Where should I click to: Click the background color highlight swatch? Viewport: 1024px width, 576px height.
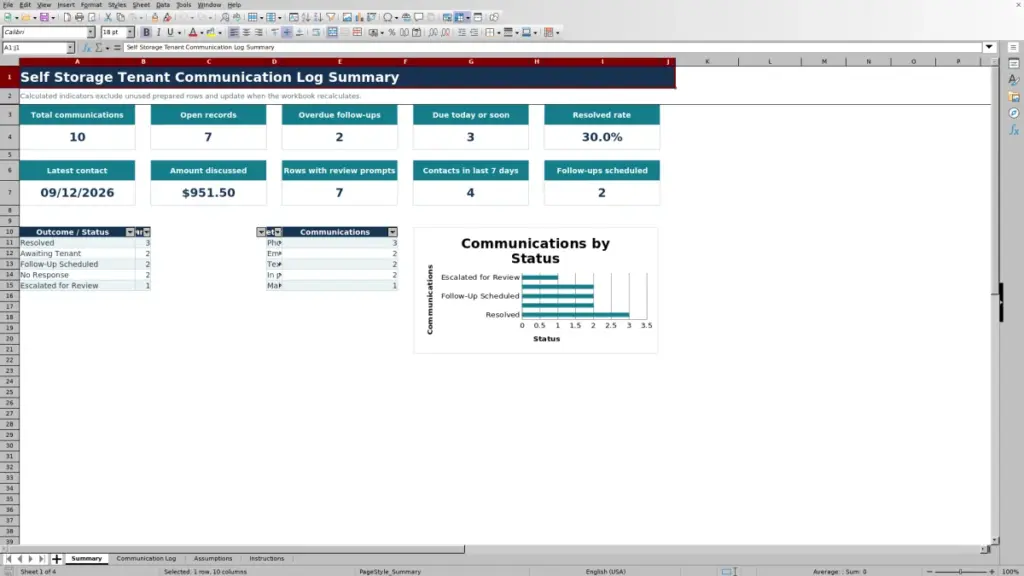click(x=210, y=32)
